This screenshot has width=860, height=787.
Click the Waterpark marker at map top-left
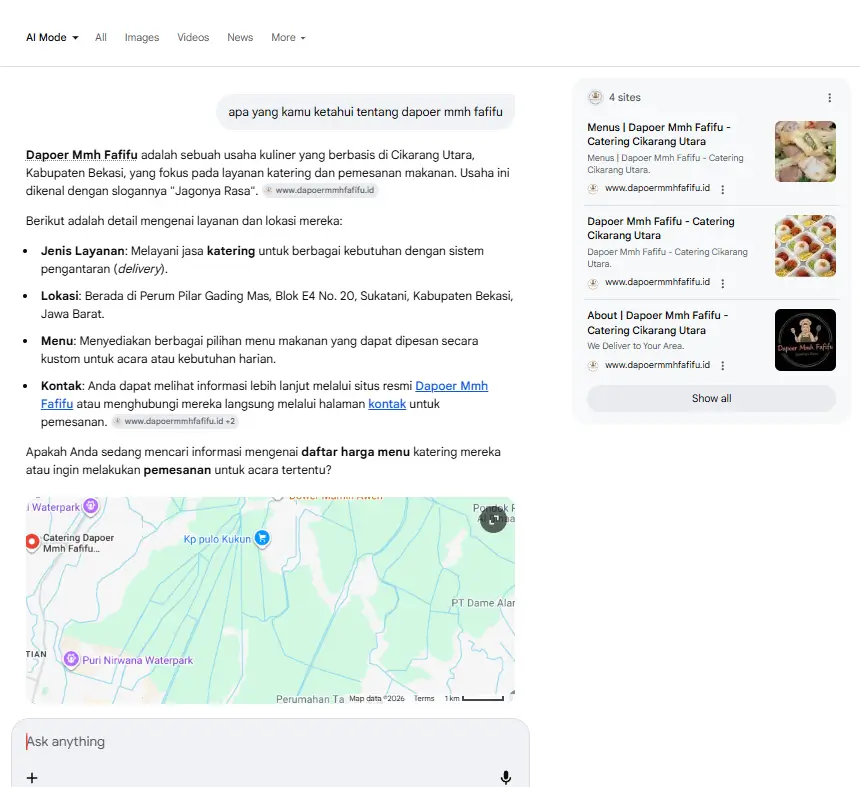(x=91, y=506)
